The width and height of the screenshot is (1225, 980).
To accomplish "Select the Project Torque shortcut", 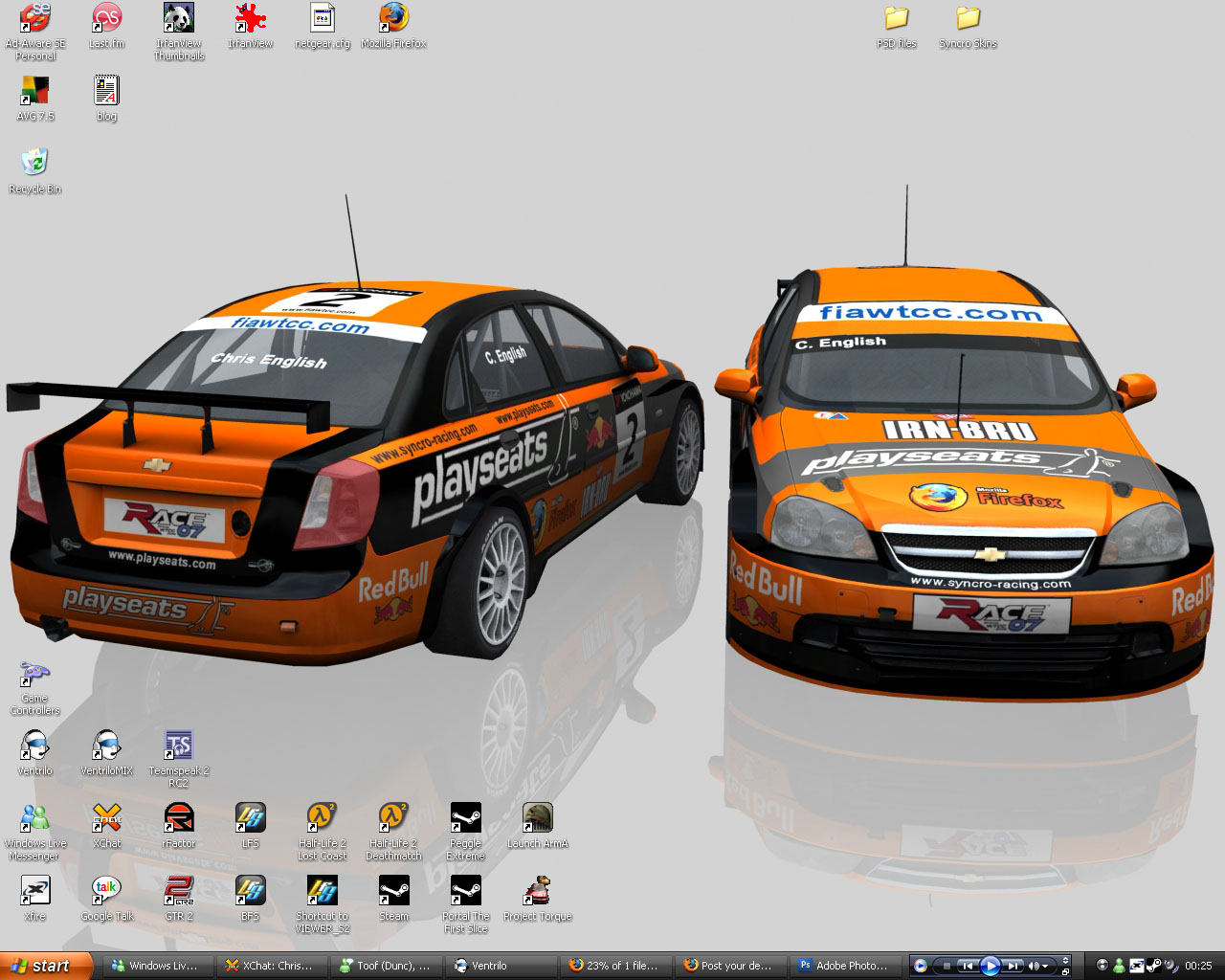I will click(x=537, y=899).
